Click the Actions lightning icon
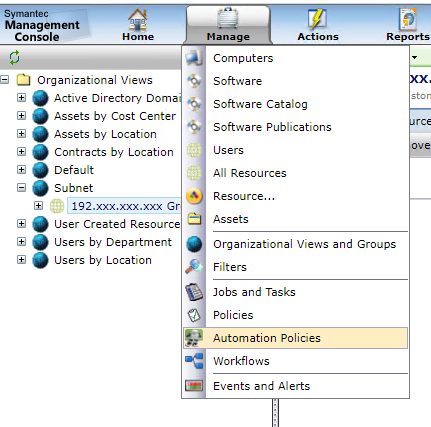Screen dimensions: 431x427 point(317,20)
